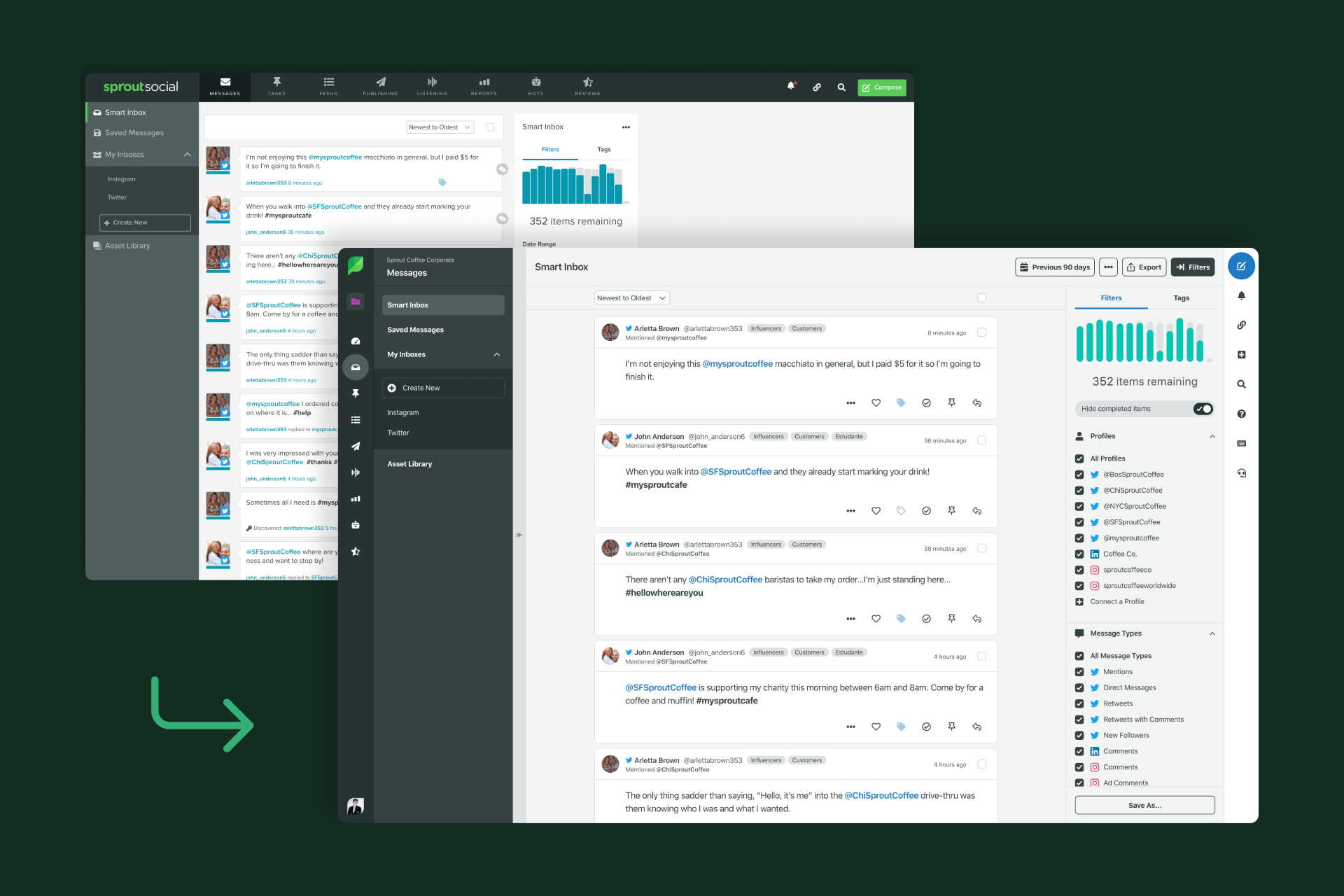Select Saved Messages in Messages menu
This screenshot has height=896, width=1344.
[x=415, y=330]
